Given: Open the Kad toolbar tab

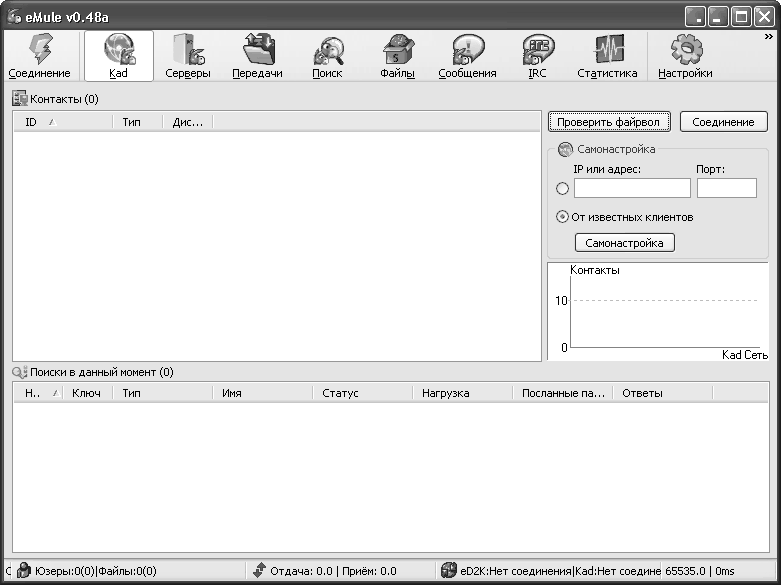Looking at the screenshot, I should 119,56.
